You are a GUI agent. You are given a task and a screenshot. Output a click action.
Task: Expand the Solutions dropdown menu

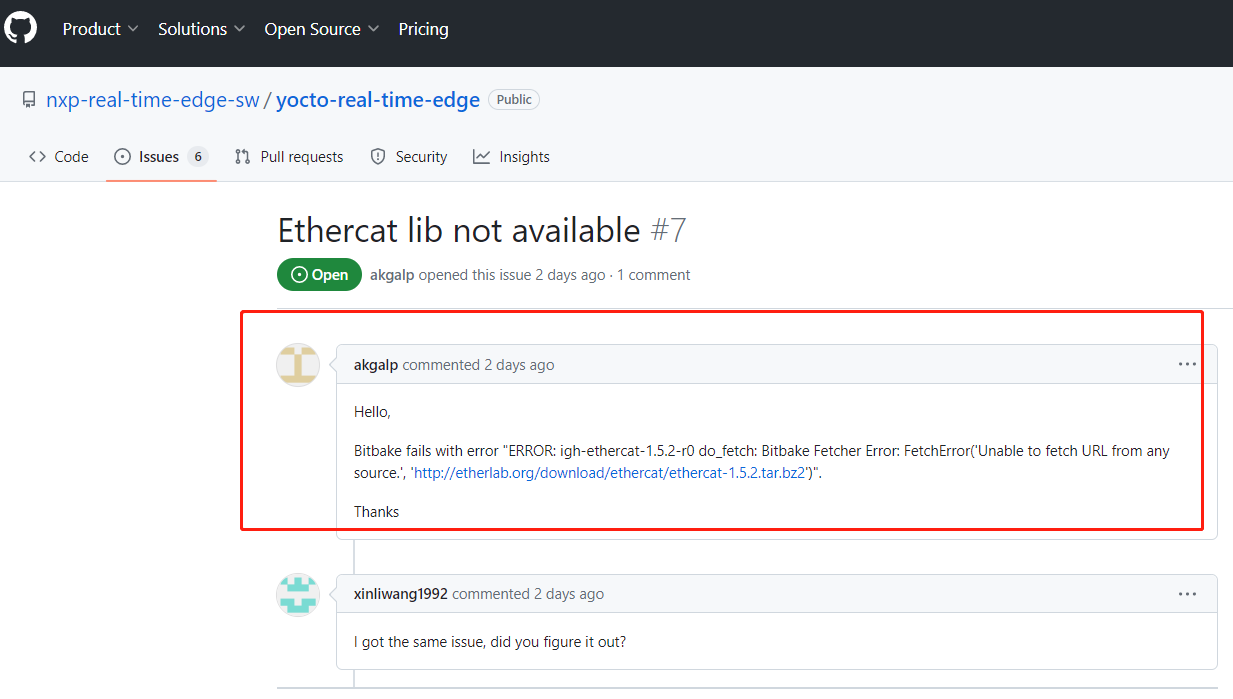click(201, 29)
